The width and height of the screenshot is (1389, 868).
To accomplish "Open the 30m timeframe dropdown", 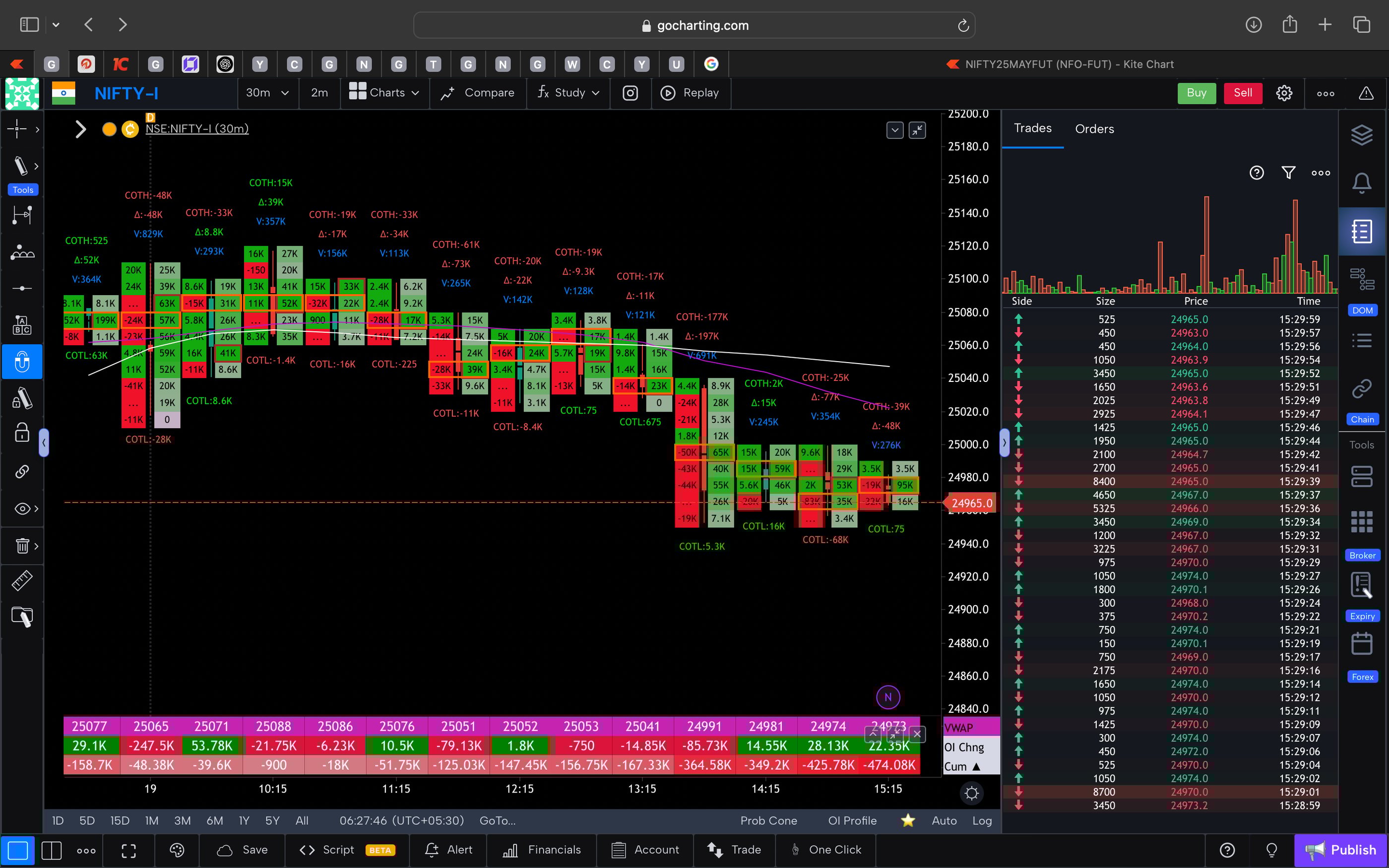I will 267,92.
